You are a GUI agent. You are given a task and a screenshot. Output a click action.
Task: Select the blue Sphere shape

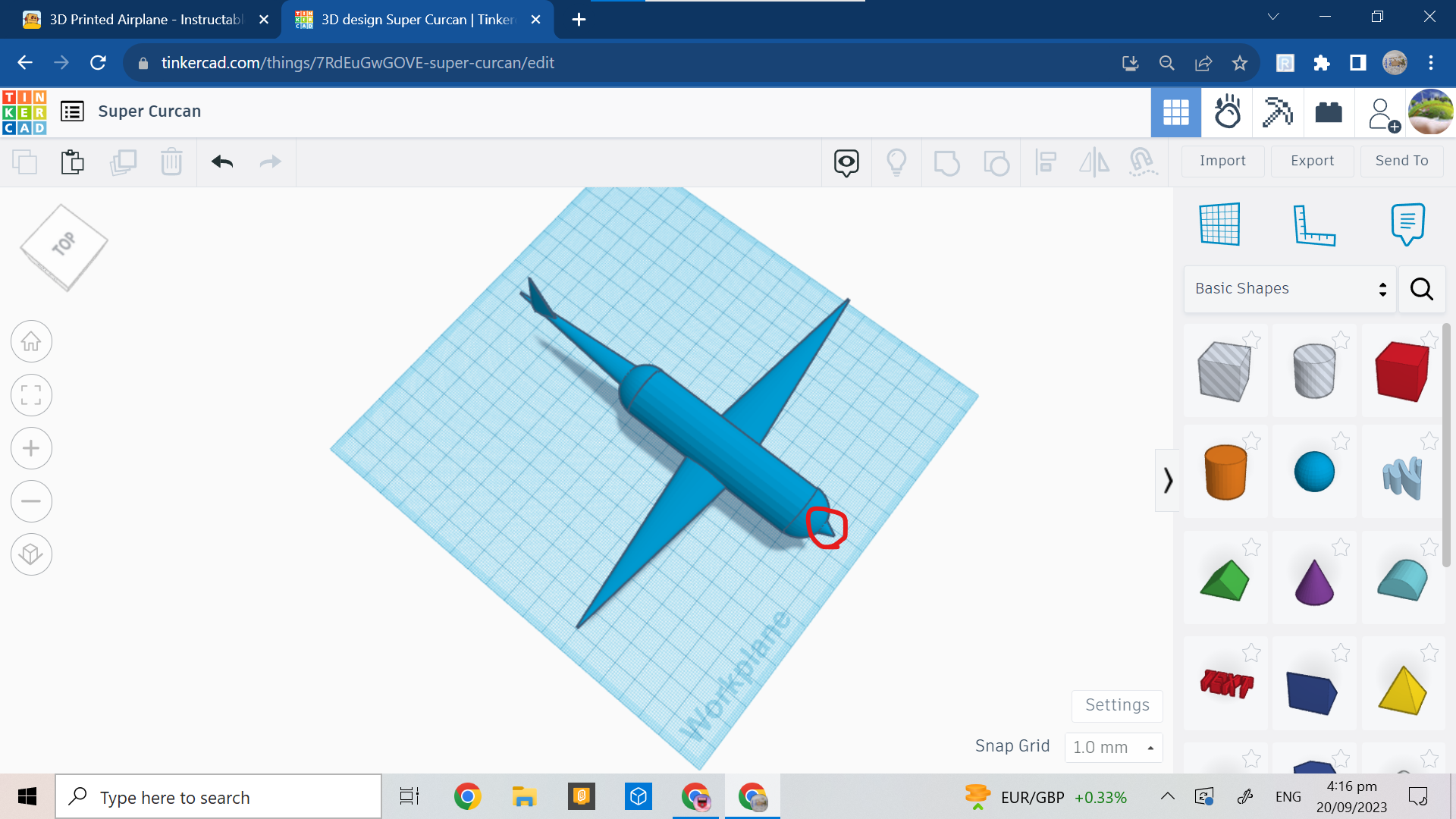(1313, 472)
